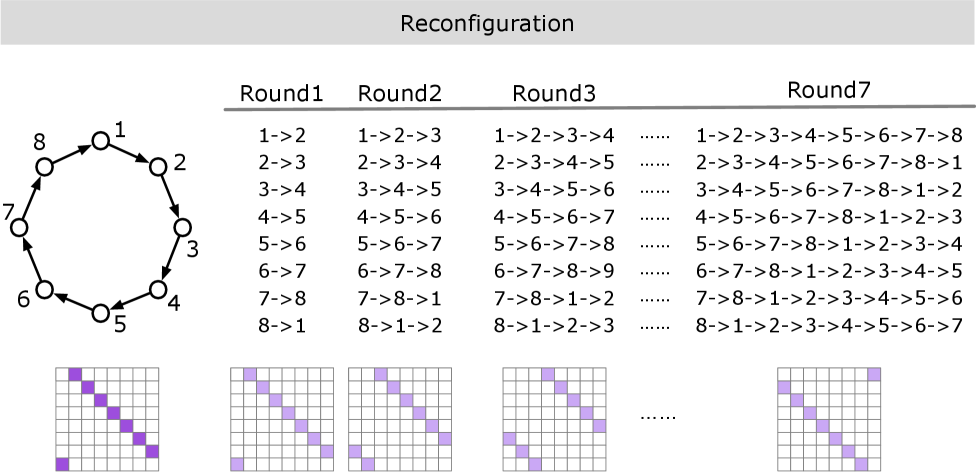Image resolution: width=976 pixels, height=472 pixels.
Task: Select the matrix grid under Round3
Action: tap(552, 418)
